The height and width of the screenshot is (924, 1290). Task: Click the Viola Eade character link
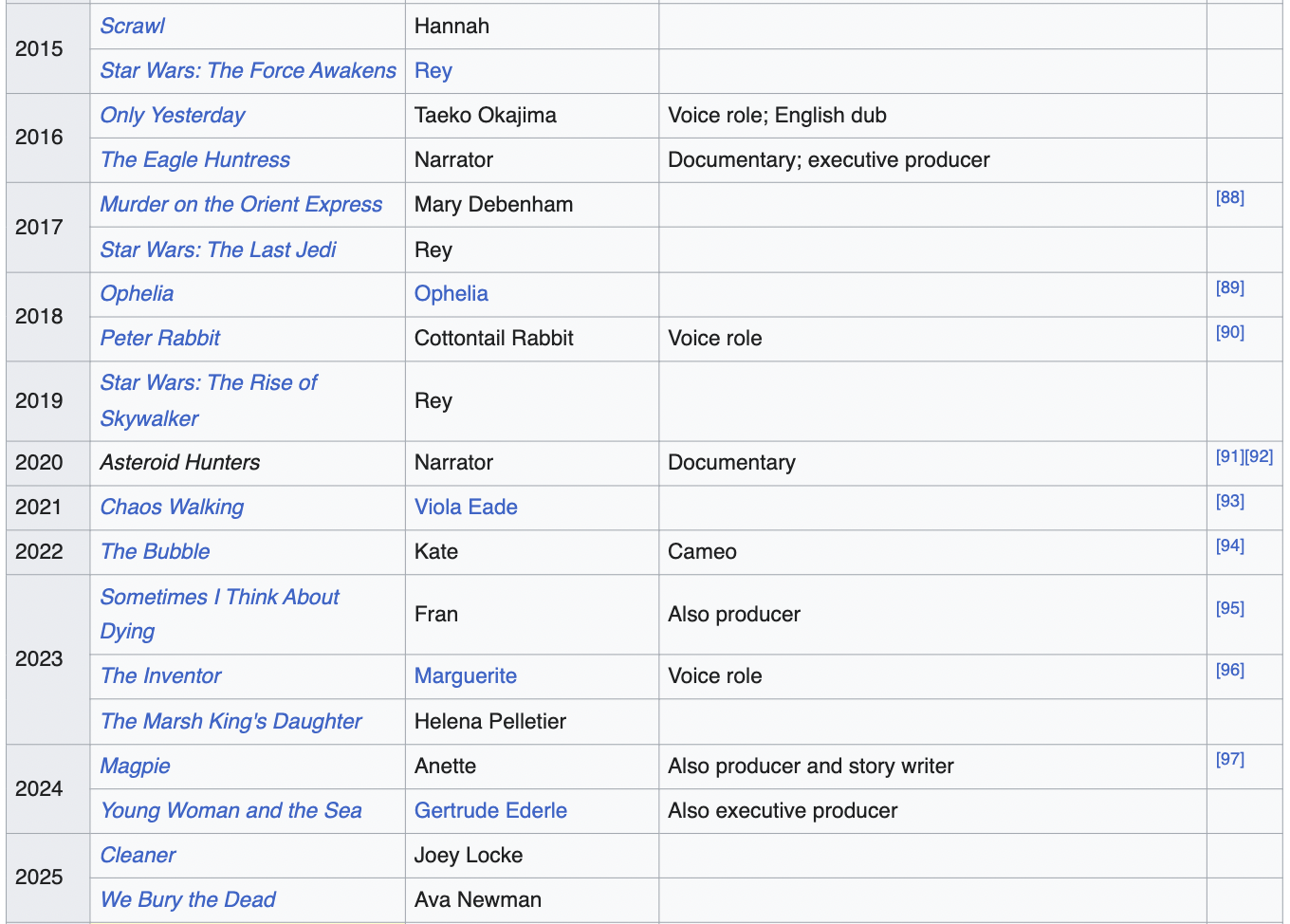[466, 508]
